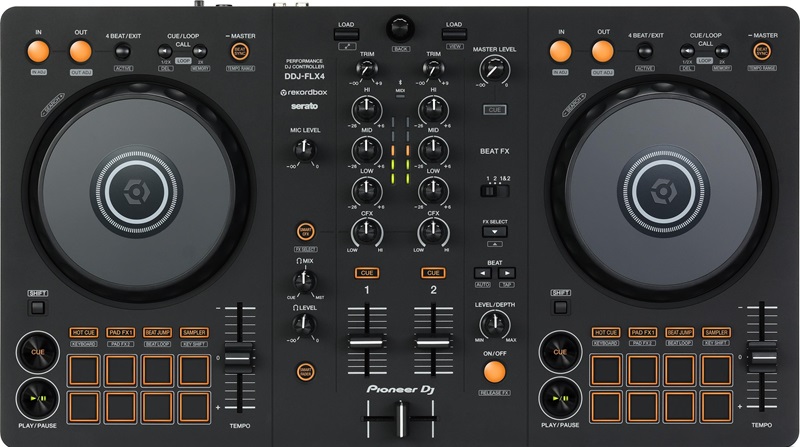Flip the BEAT FX channel selector switch
The height and width of the screenshot is (447, 800).
pyautogui.click(x=494, y=191)
